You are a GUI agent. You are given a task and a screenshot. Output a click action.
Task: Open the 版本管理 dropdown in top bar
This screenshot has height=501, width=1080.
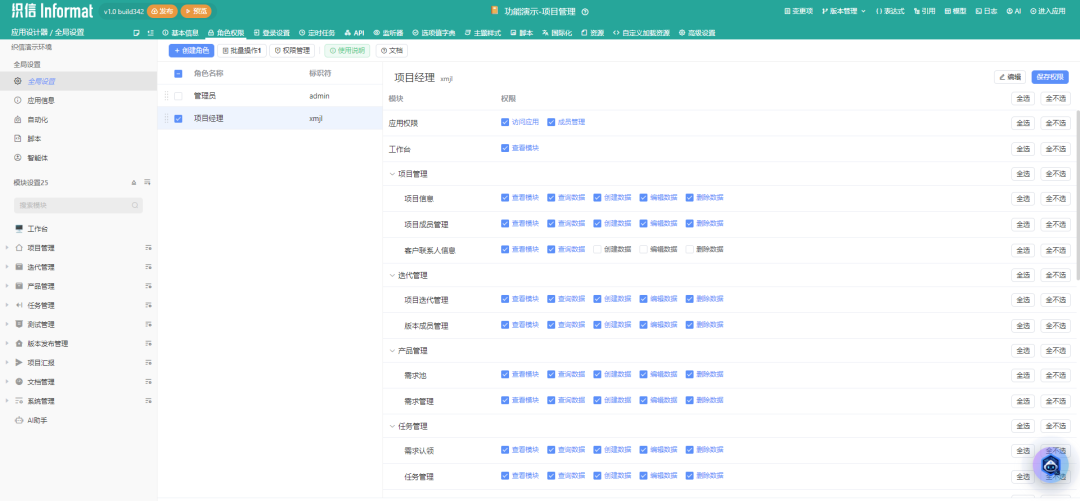844,12
